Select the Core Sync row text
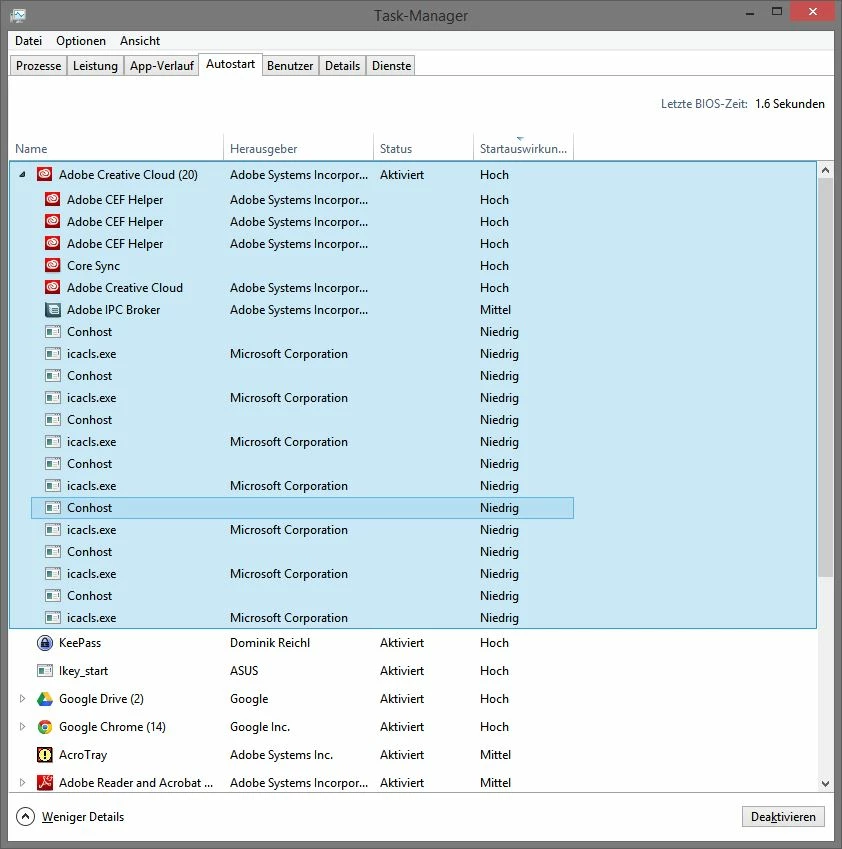Viewport: 842px width, 849px height. [x=93, y=266]
